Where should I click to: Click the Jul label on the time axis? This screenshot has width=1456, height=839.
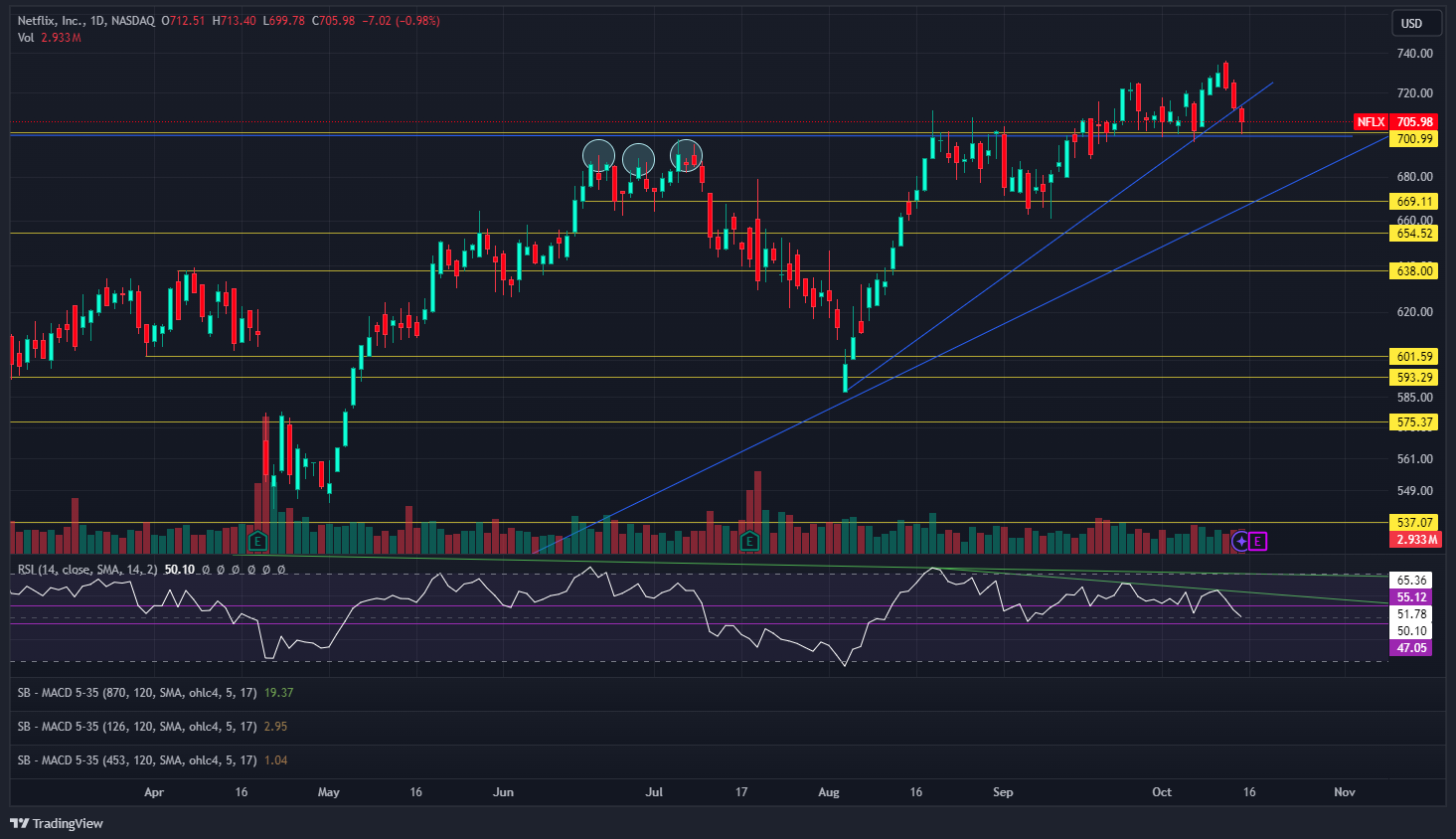click(654, 792)
